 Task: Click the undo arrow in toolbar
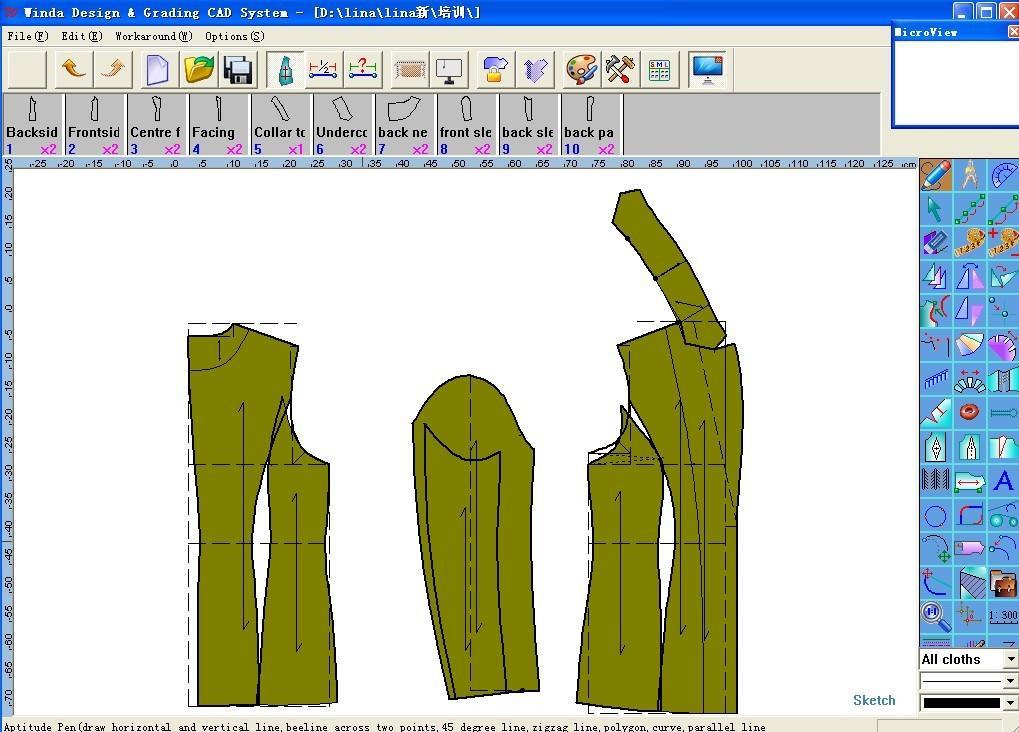[73, 69]
